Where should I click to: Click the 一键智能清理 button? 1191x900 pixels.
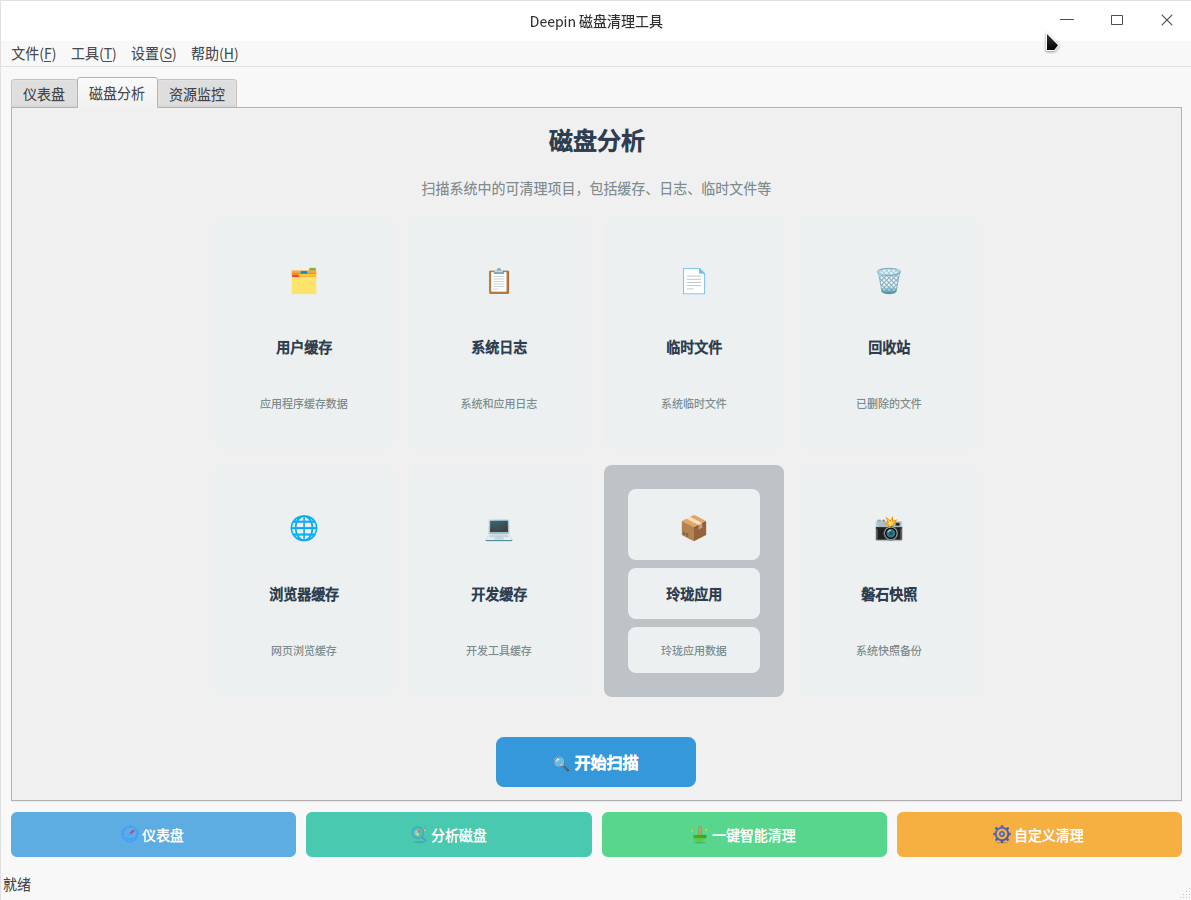click(x=744, y=834)
